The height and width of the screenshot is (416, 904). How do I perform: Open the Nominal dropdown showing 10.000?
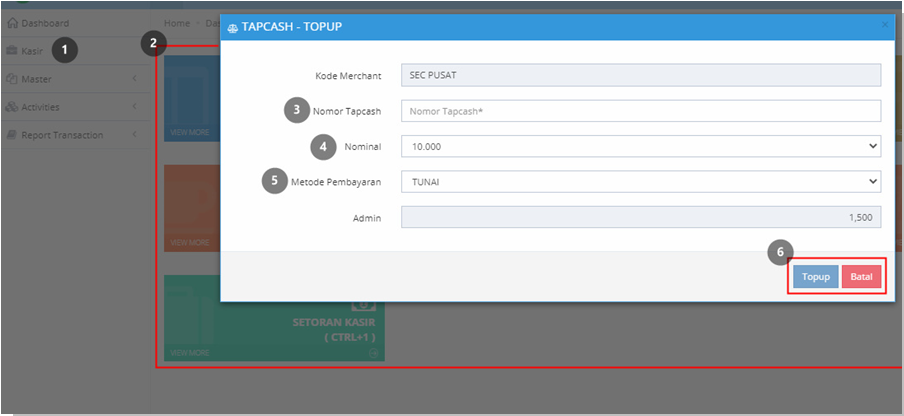tap(641, 146)
